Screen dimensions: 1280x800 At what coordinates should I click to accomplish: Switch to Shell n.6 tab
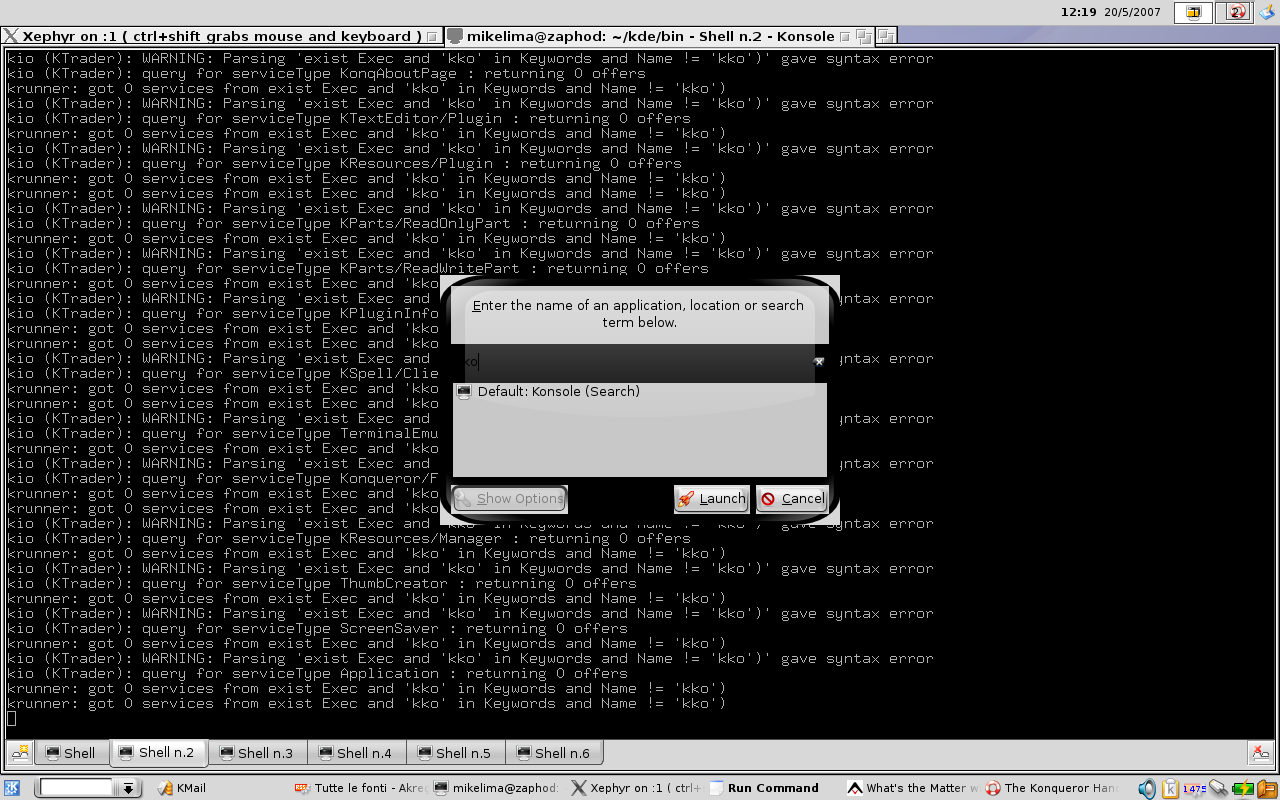click(x=554, y=753)
